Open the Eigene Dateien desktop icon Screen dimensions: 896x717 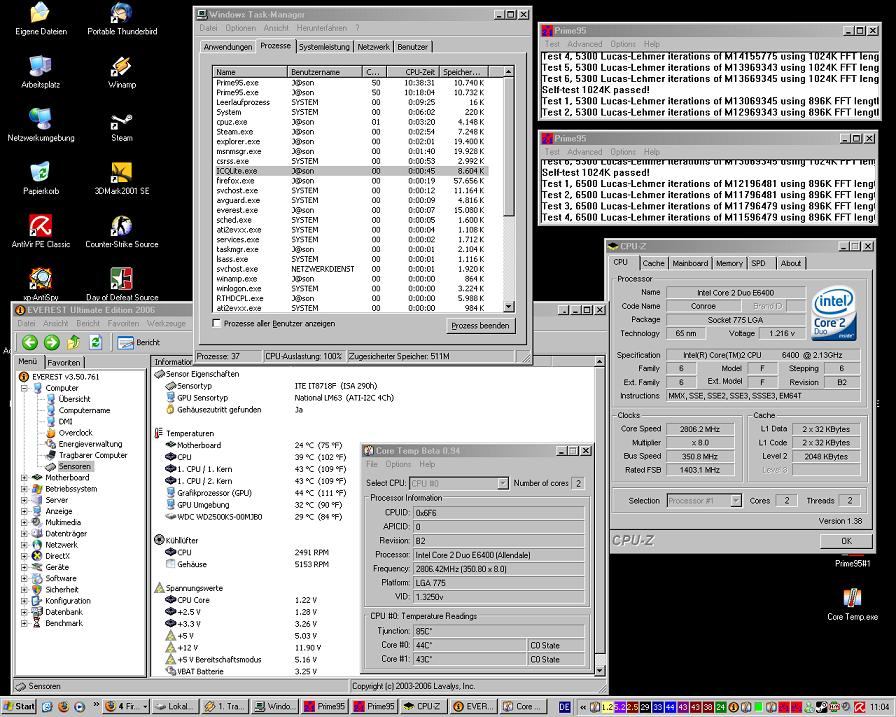tap(41, 19)
